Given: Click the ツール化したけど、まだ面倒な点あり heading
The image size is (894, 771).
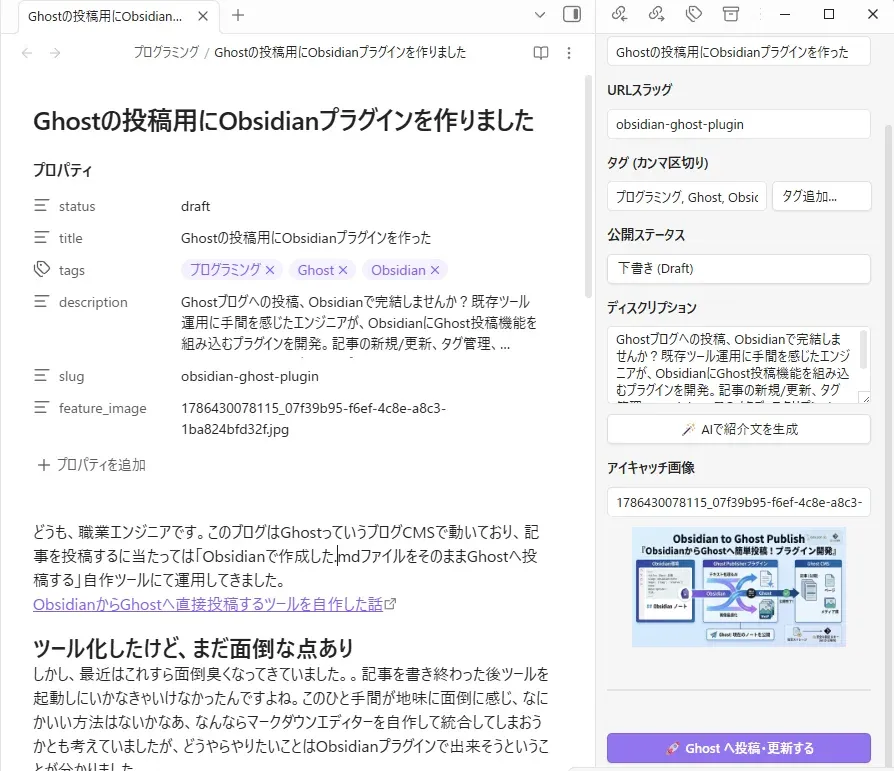Looking at the screenshot, I should [193, 648].
